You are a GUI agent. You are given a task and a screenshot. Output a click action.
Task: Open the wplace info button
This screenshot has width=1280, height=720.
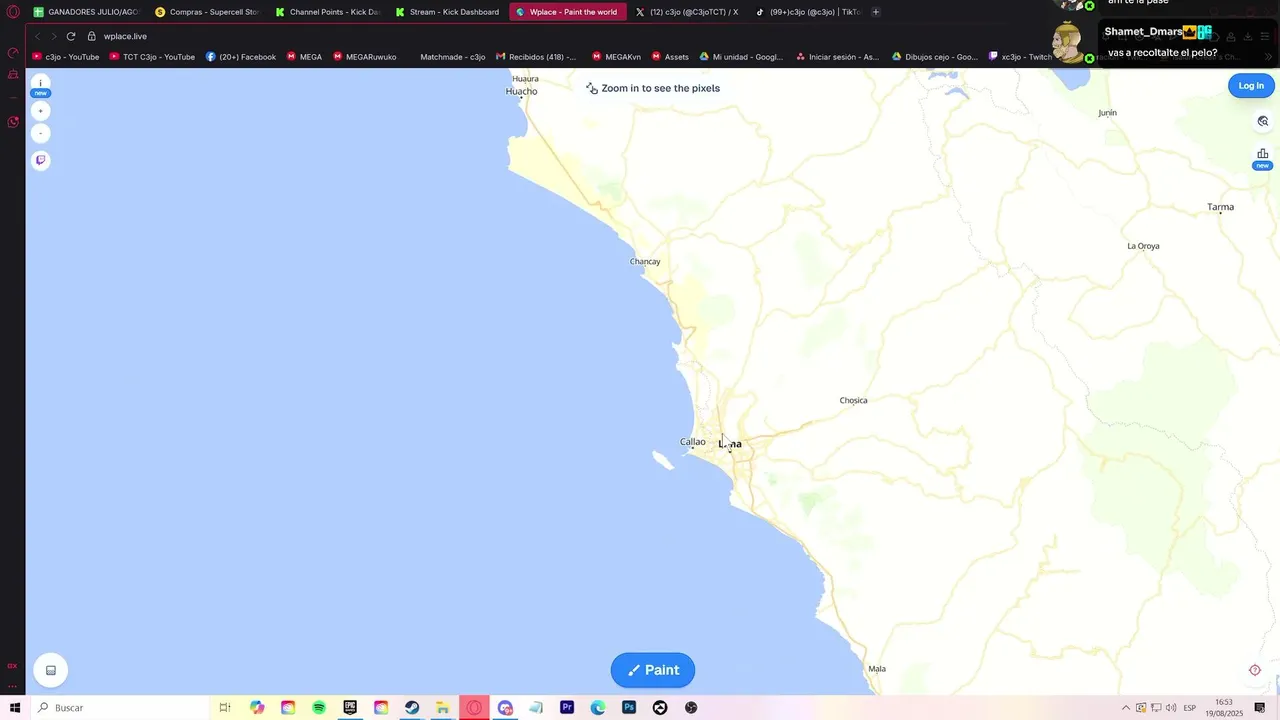40,83
